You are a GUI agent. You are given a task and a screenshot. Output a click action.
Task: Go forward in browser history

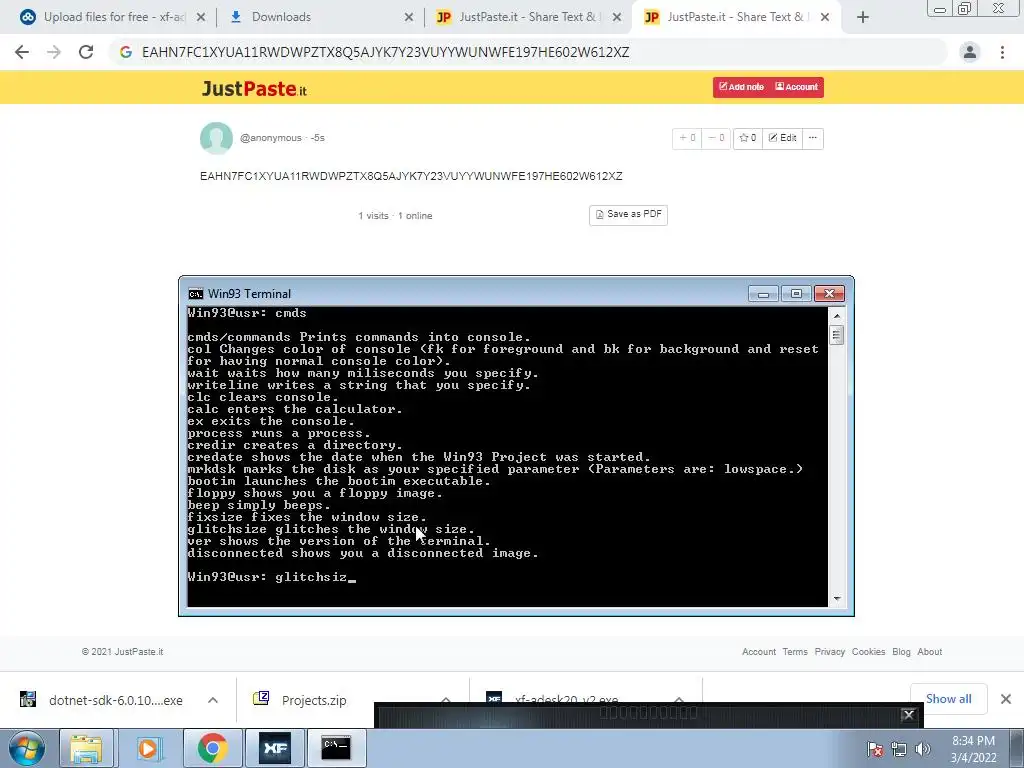tap(54, 52)
